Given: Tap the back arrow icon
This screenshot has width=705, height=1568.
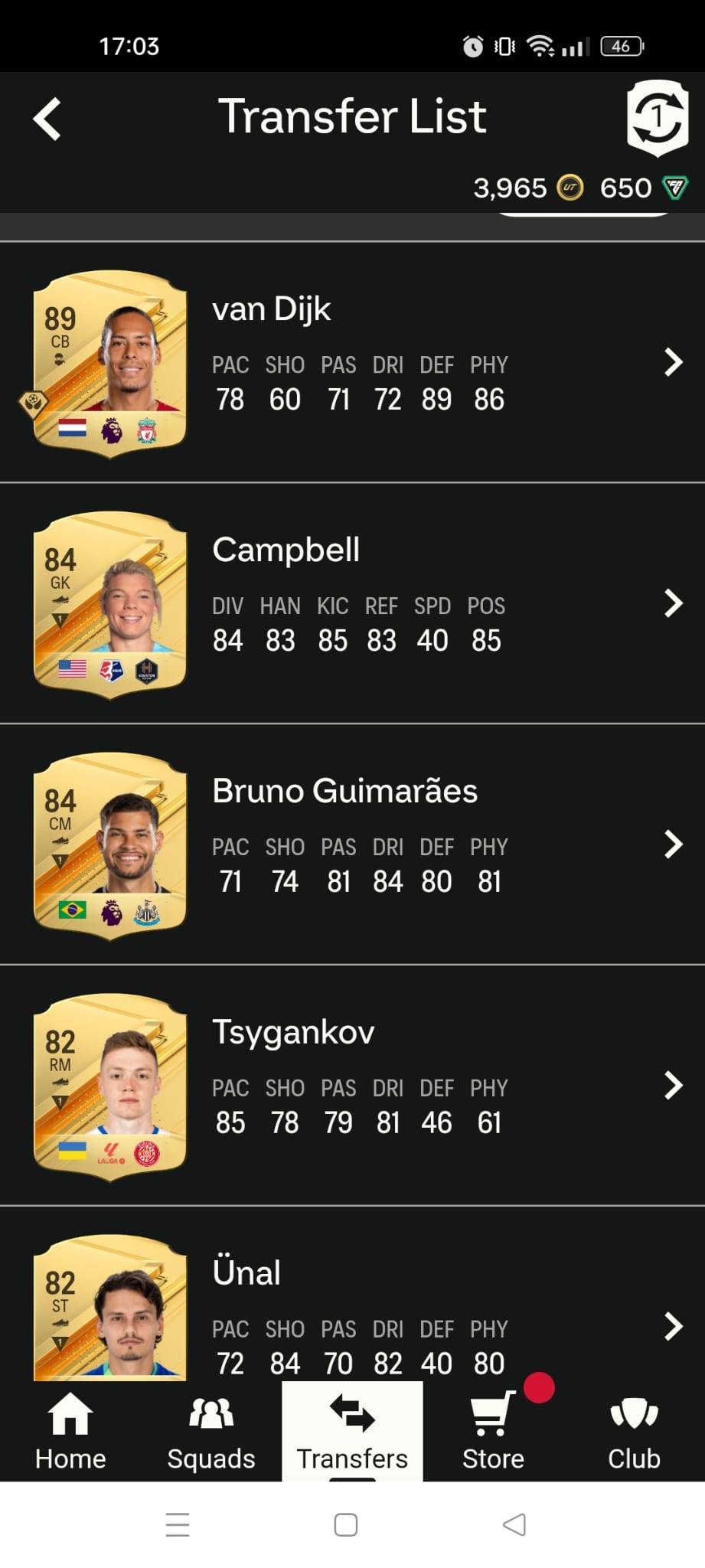Looking at the screenshot, I should click(x=47, y=119).
